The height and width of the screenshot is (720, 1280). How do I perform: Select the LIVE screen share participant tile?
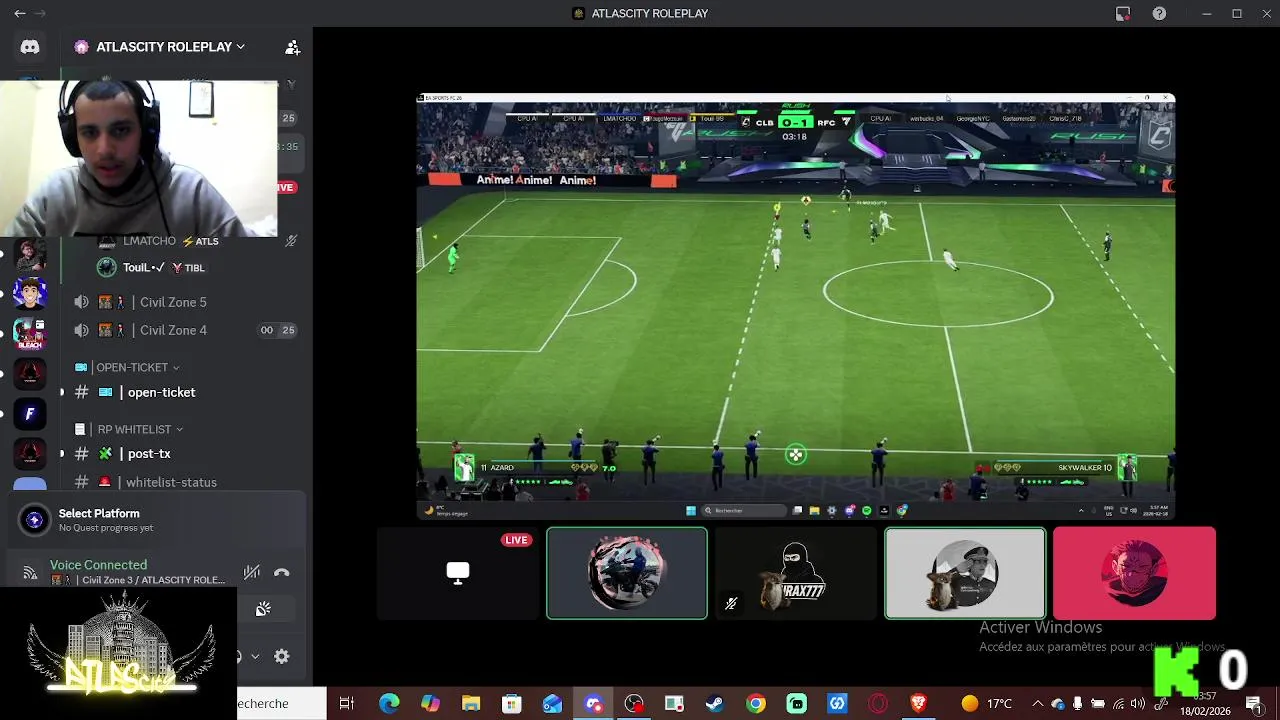click(458, 573)
